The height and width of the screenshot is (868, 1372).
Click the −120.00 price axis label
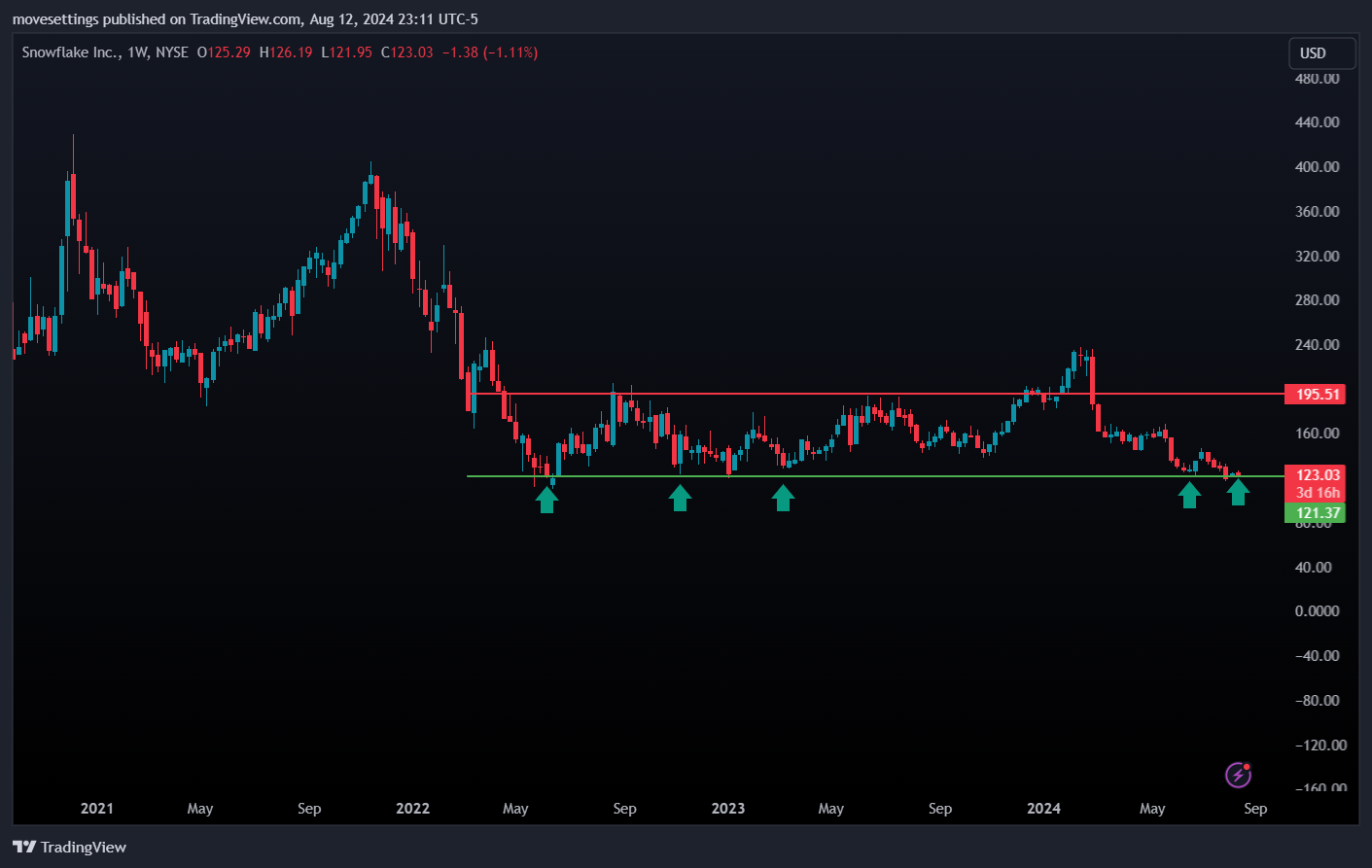(x=1320, y=746)
